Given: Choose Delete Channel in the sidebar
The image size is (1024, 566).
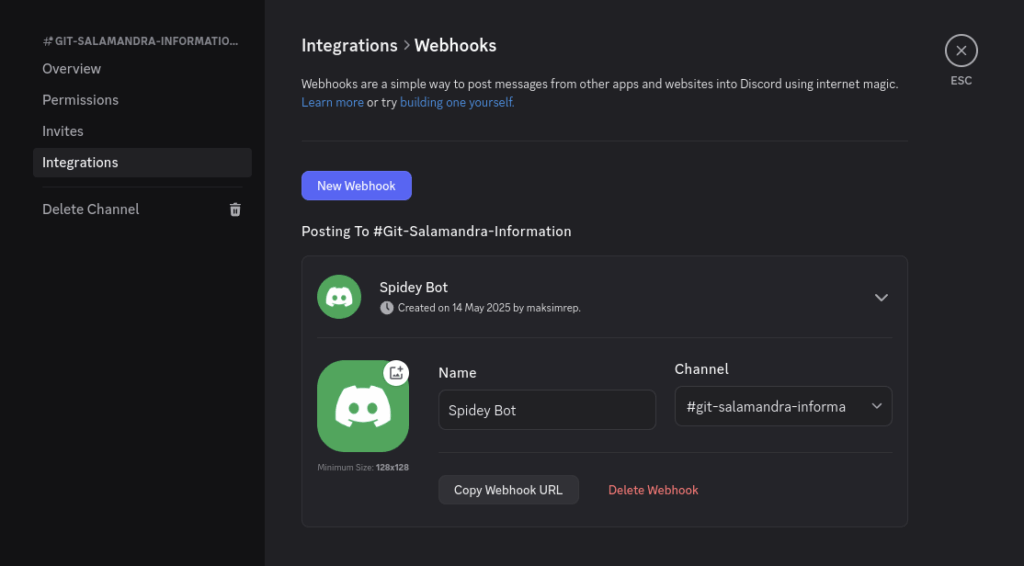Looking at the screenshot, I should [142, 210].
